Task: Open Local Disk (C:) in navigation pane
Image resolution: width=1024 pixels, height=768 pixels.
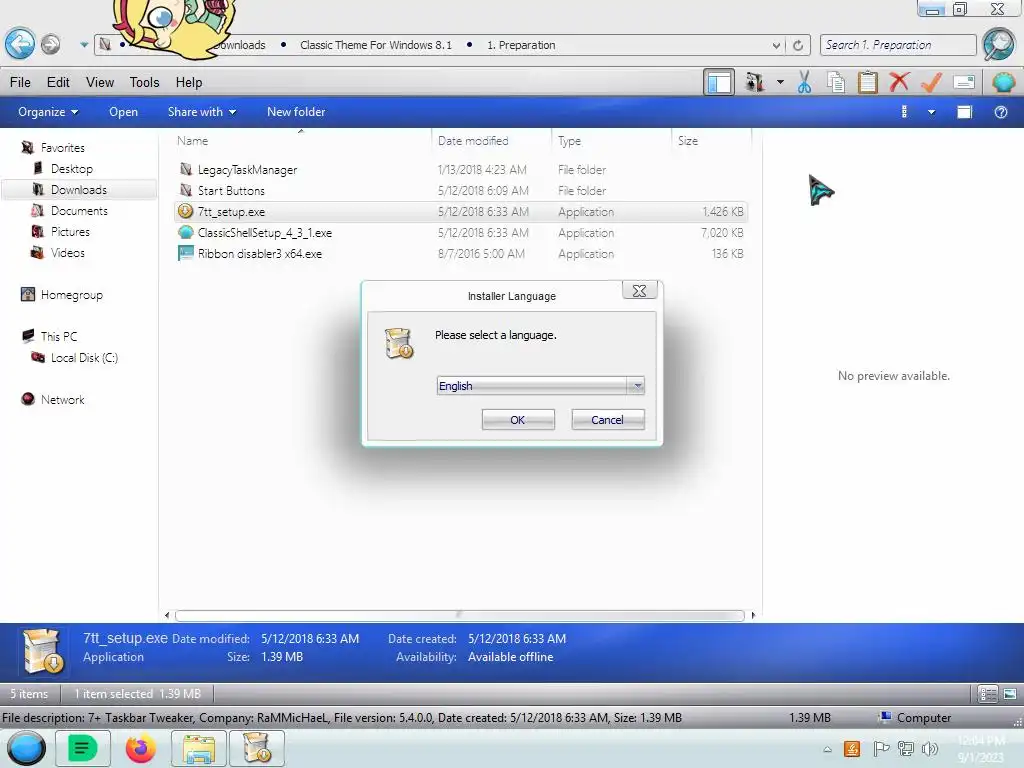Action: [x=84, y=357]
